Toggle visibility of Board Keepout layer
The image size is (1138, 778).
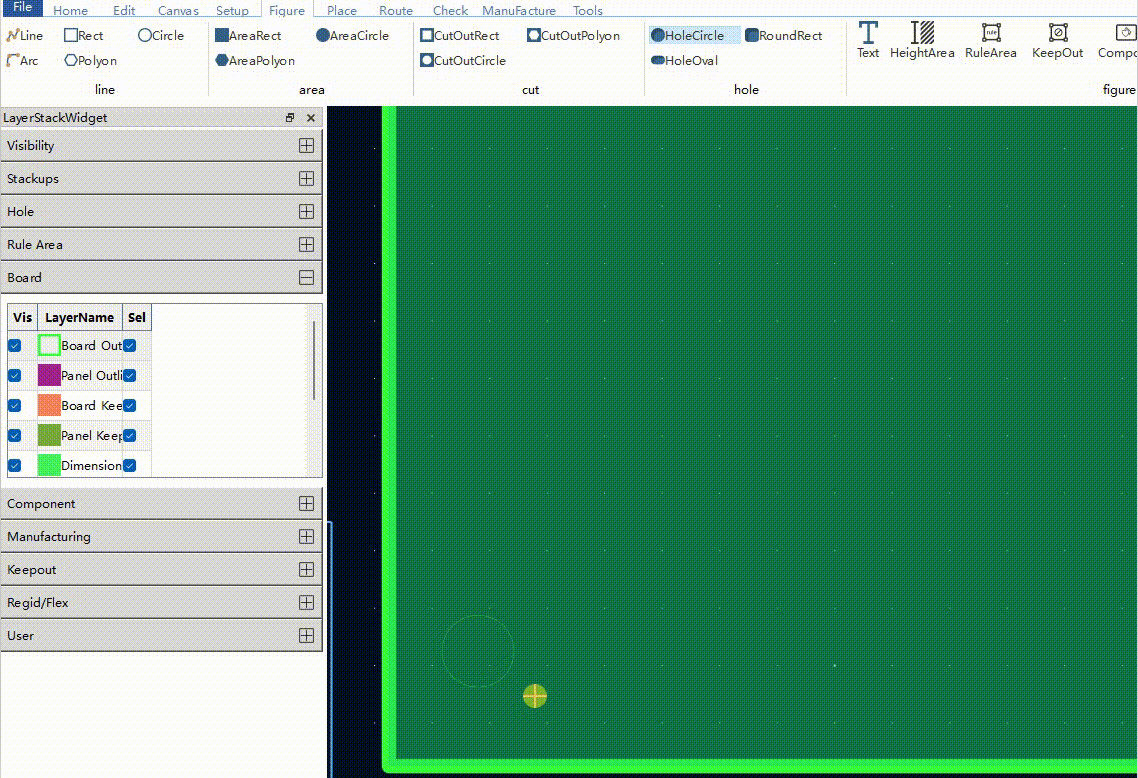[15, 406]
